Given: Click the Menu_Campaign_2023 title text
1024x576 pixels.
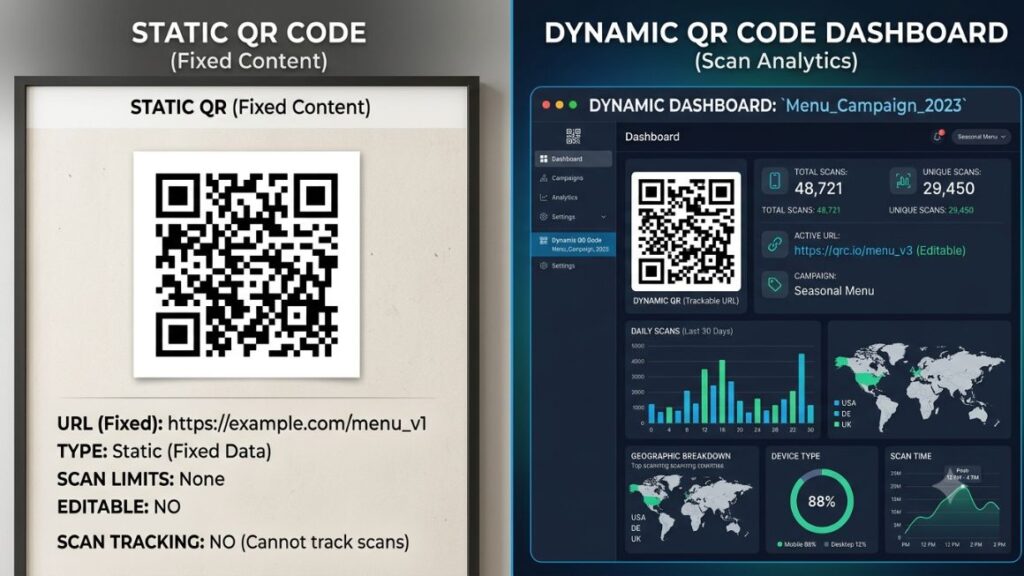Looking at the screenshot, I should pyautogui.click(x=874, y=106).
